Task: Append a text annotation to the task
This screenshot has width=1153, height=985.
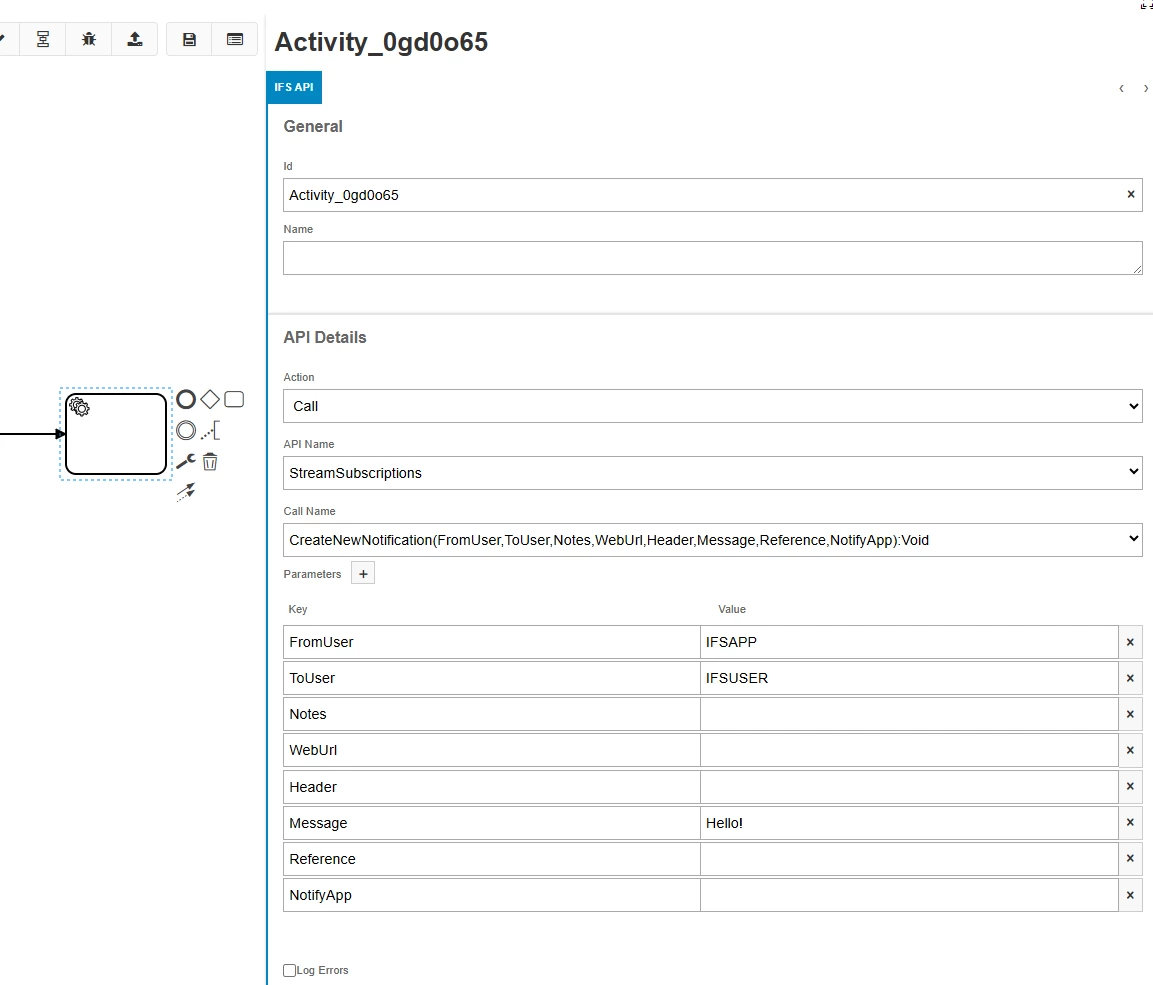Action: pos(210,431)
